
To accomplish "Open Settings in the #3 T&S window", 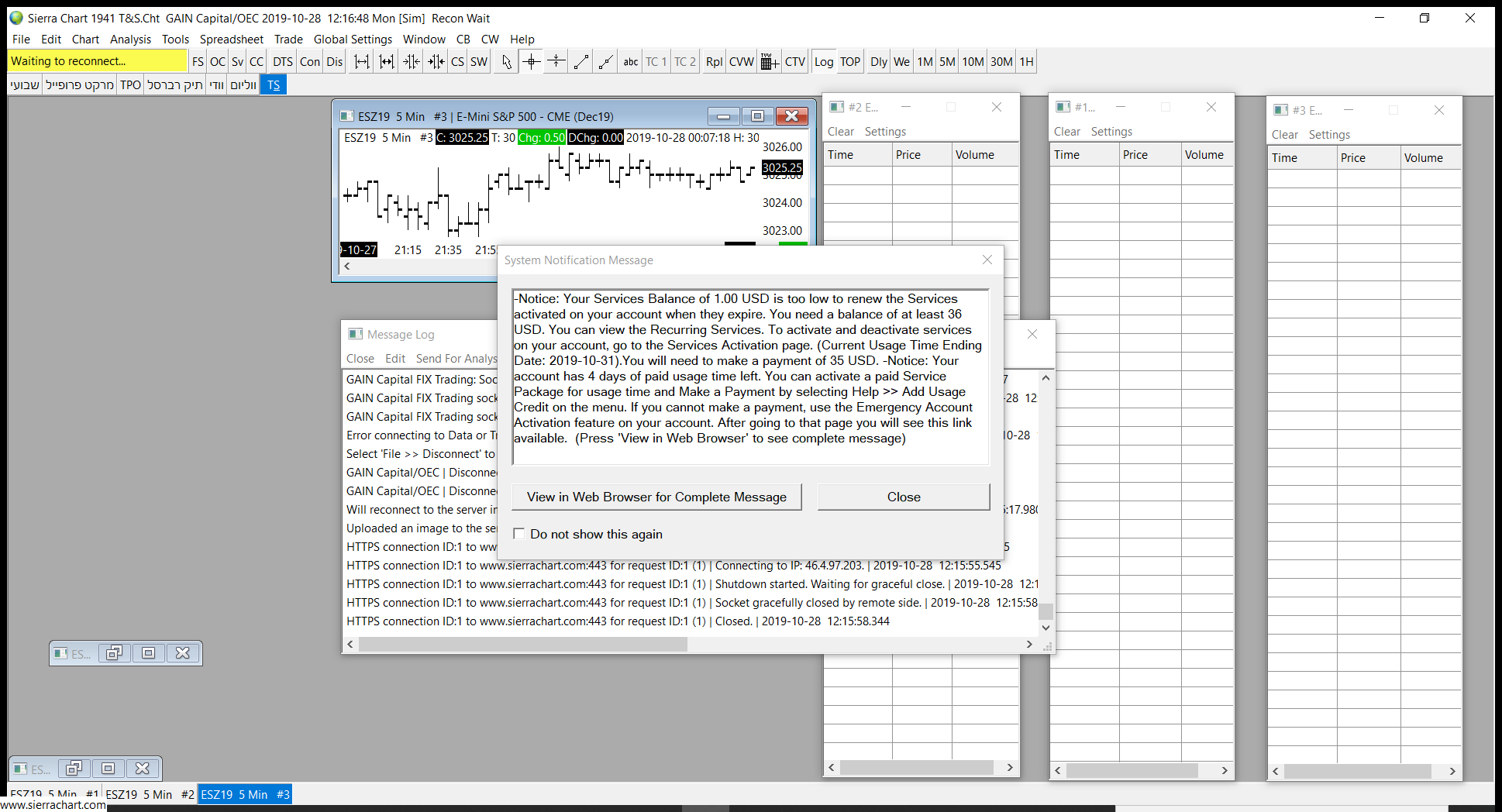I will coord(1329,135).
